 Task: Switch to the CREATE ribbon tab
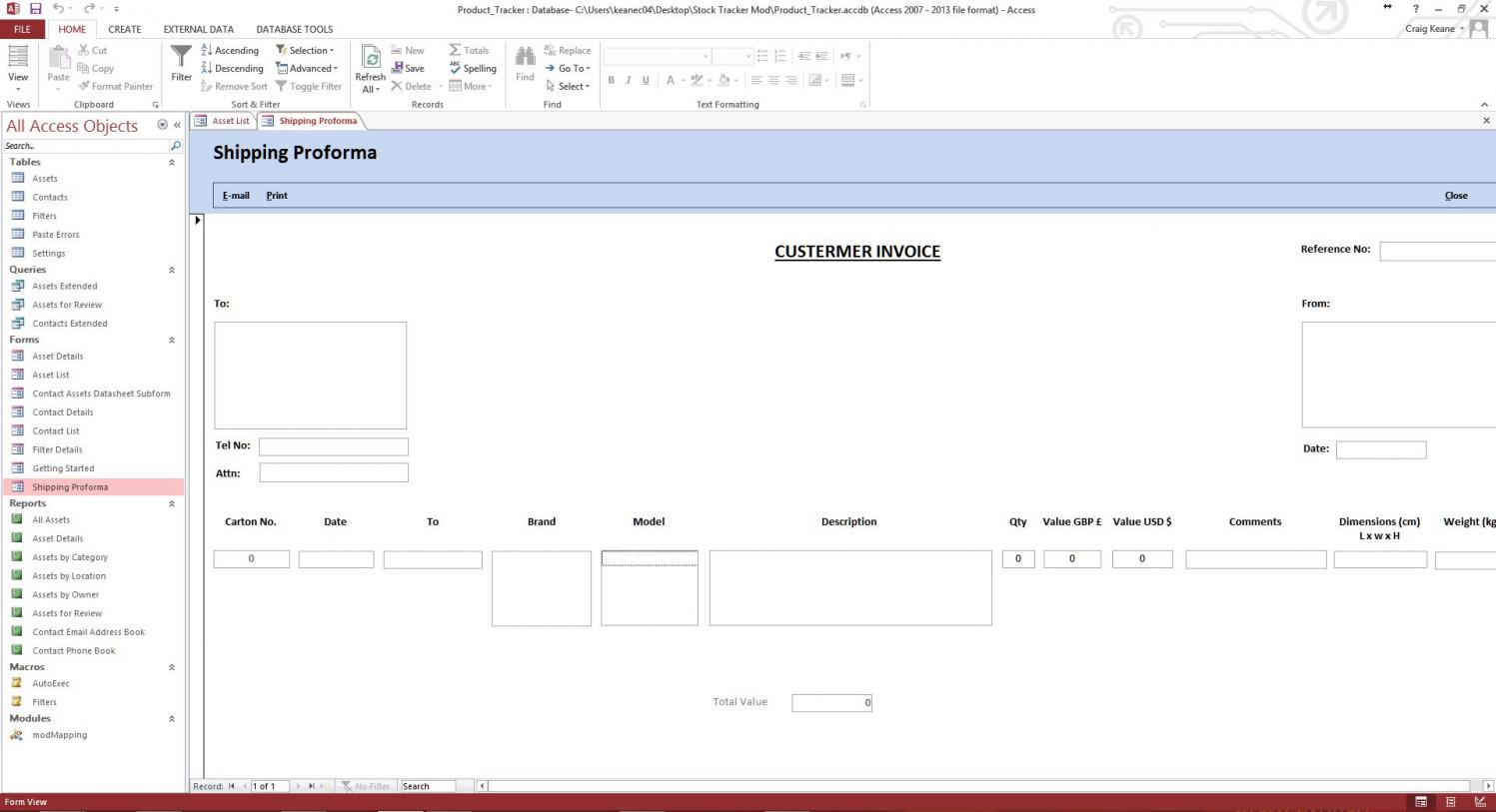[125, 29]
